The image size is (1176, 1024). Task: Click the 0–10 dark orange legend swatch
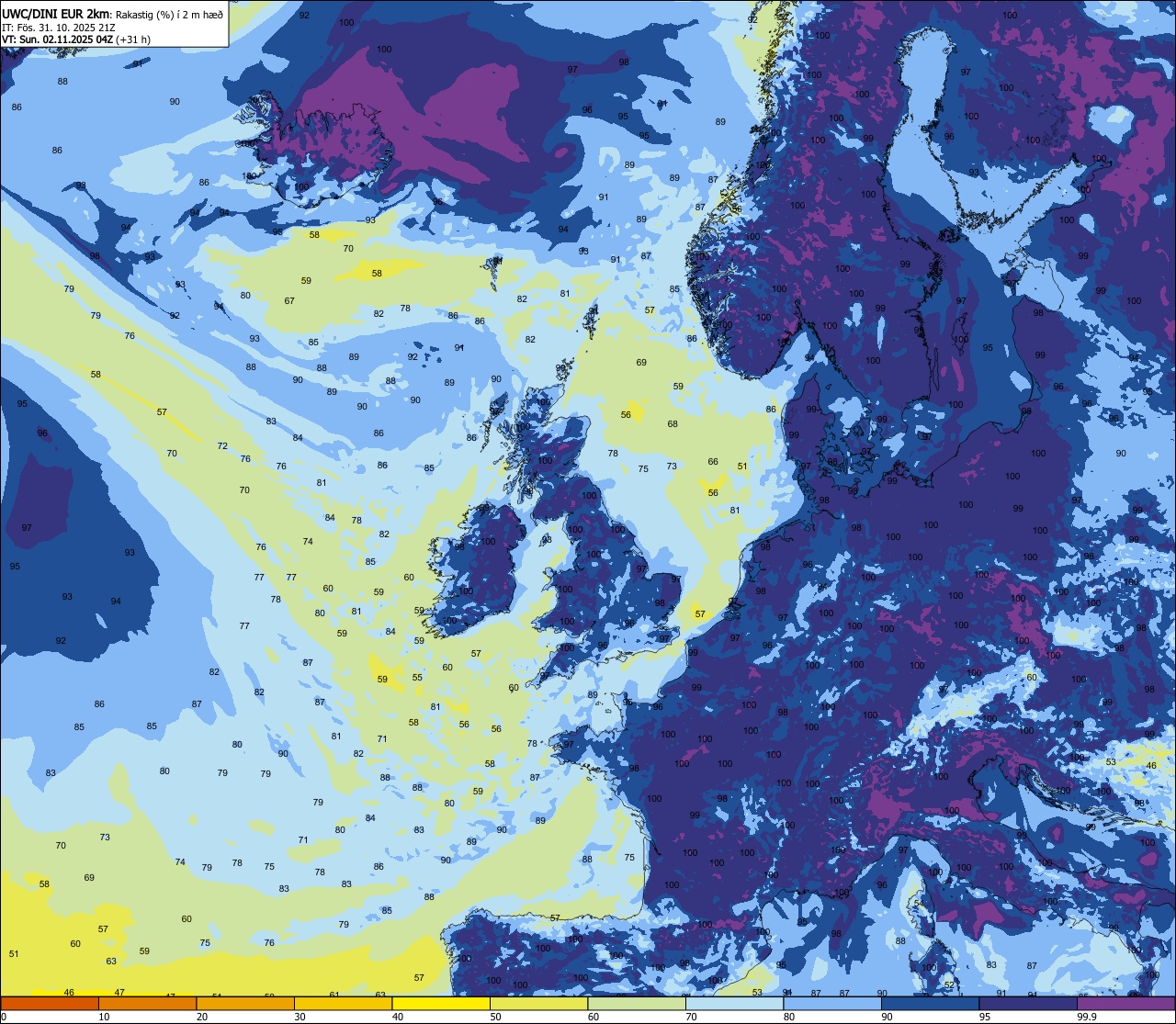[x=50, y=1003]
